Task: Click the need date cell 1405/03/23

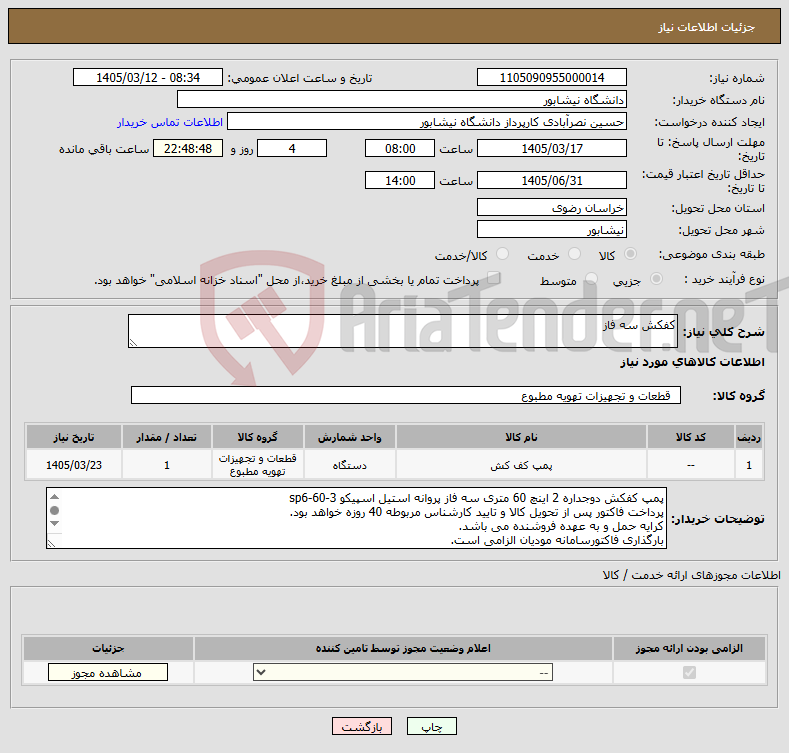Action: (74, 465)
